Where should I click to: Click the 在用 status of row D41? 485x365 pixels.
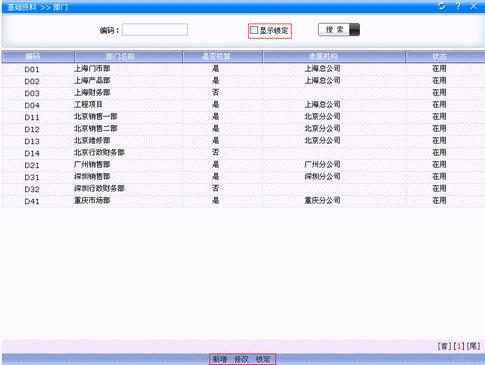click(x=439, y=201)
